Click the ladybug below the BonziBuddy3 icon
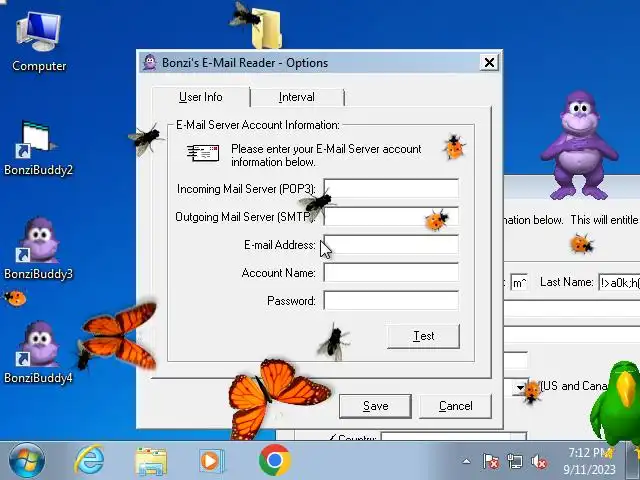 [x=15, y=298]
